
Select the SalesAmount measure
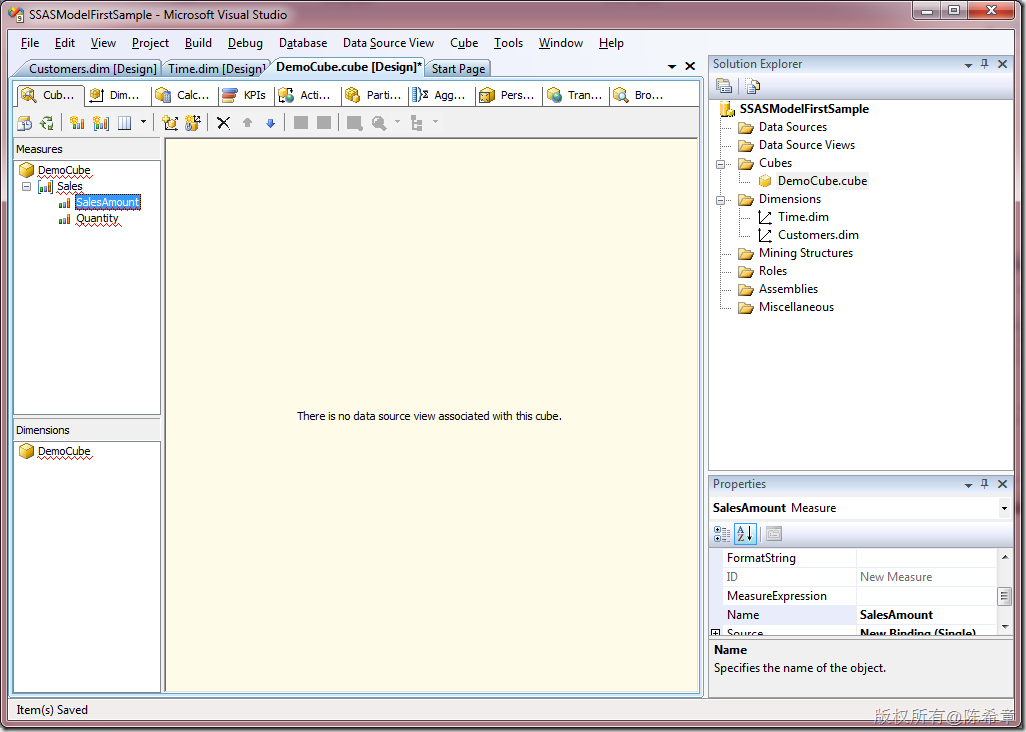(x=107, y=202)
